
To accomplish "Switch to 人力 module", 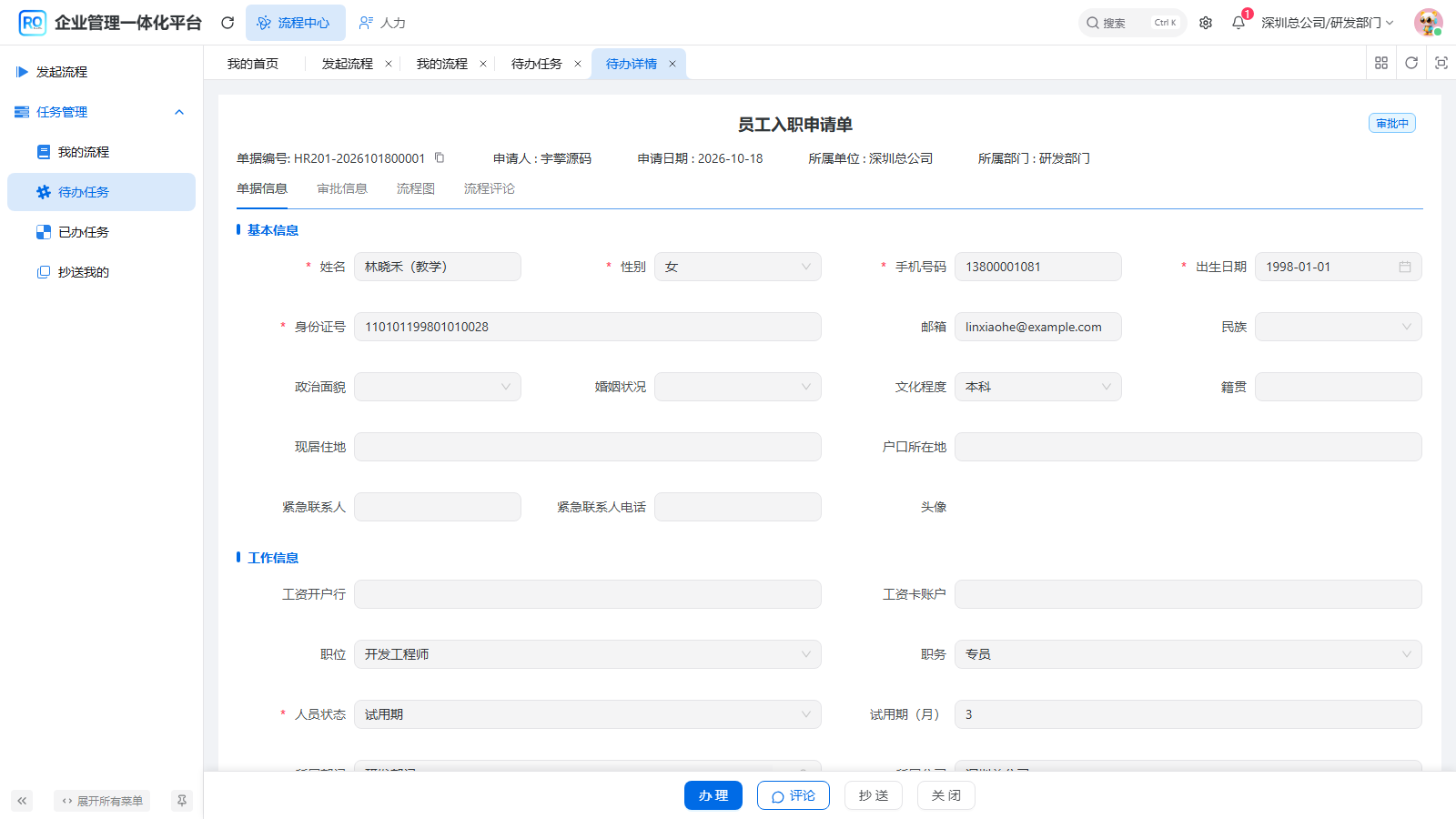I will 382,23.
